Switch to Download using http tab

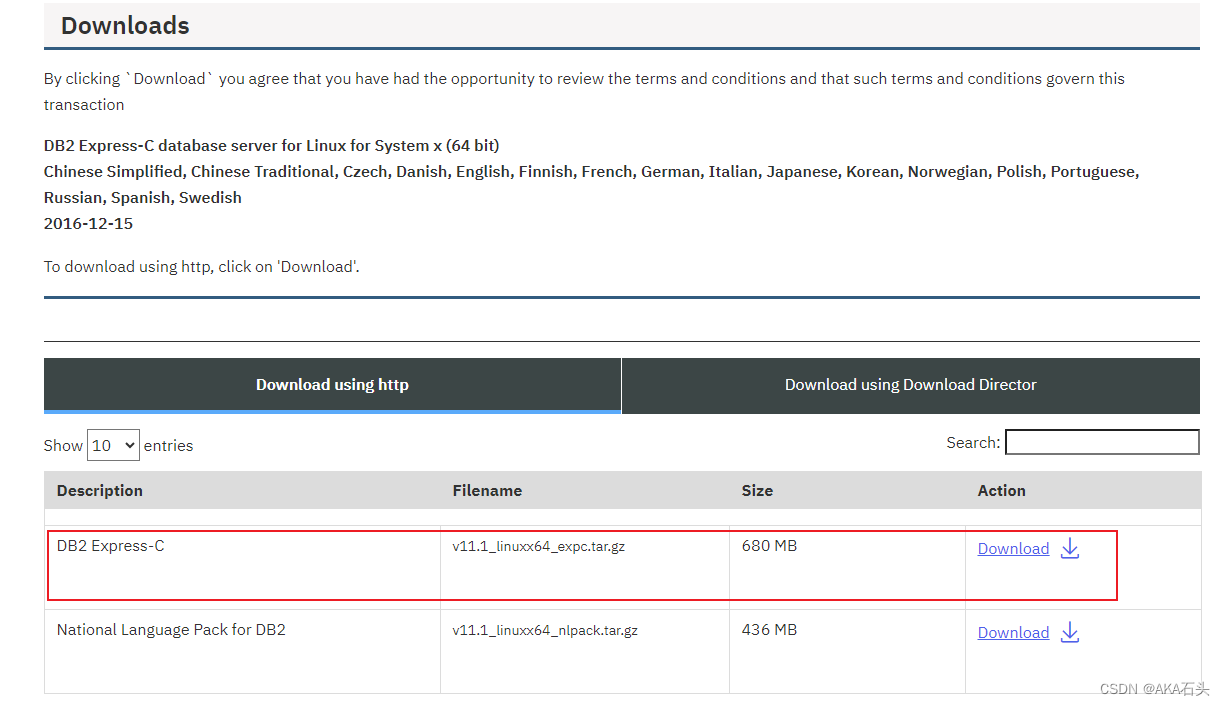point(332,385)
